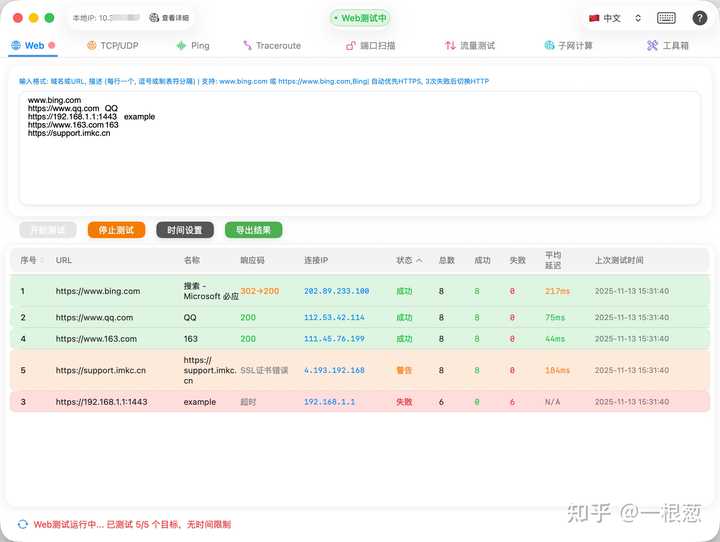Click the 217ms average latency value
This screenshot has width=720, height=542.
pyautogui.click(x=557, y=291)
